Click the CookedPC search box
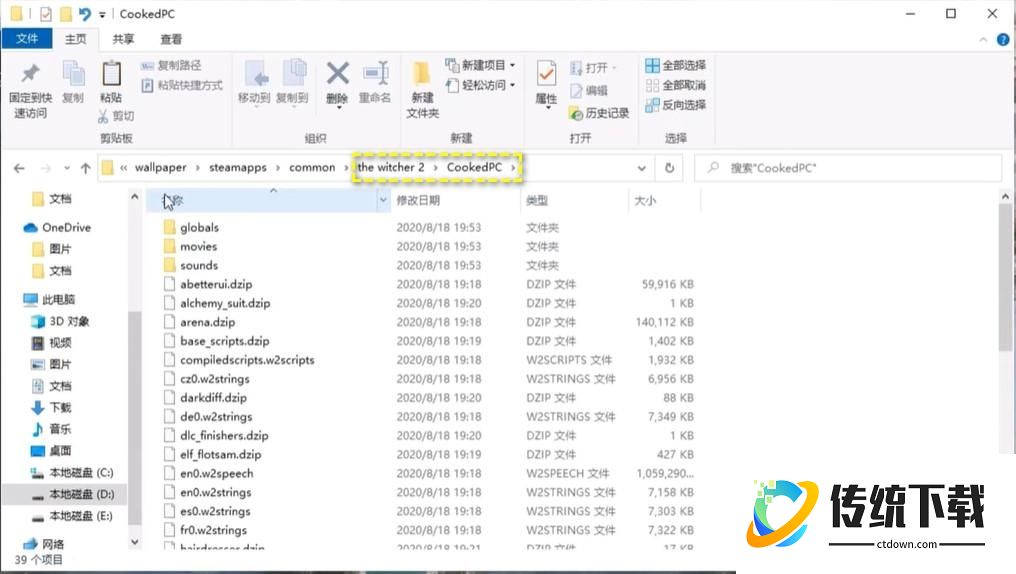The height and width of the screenshot is (574, 1016). [x=850, y=168]
